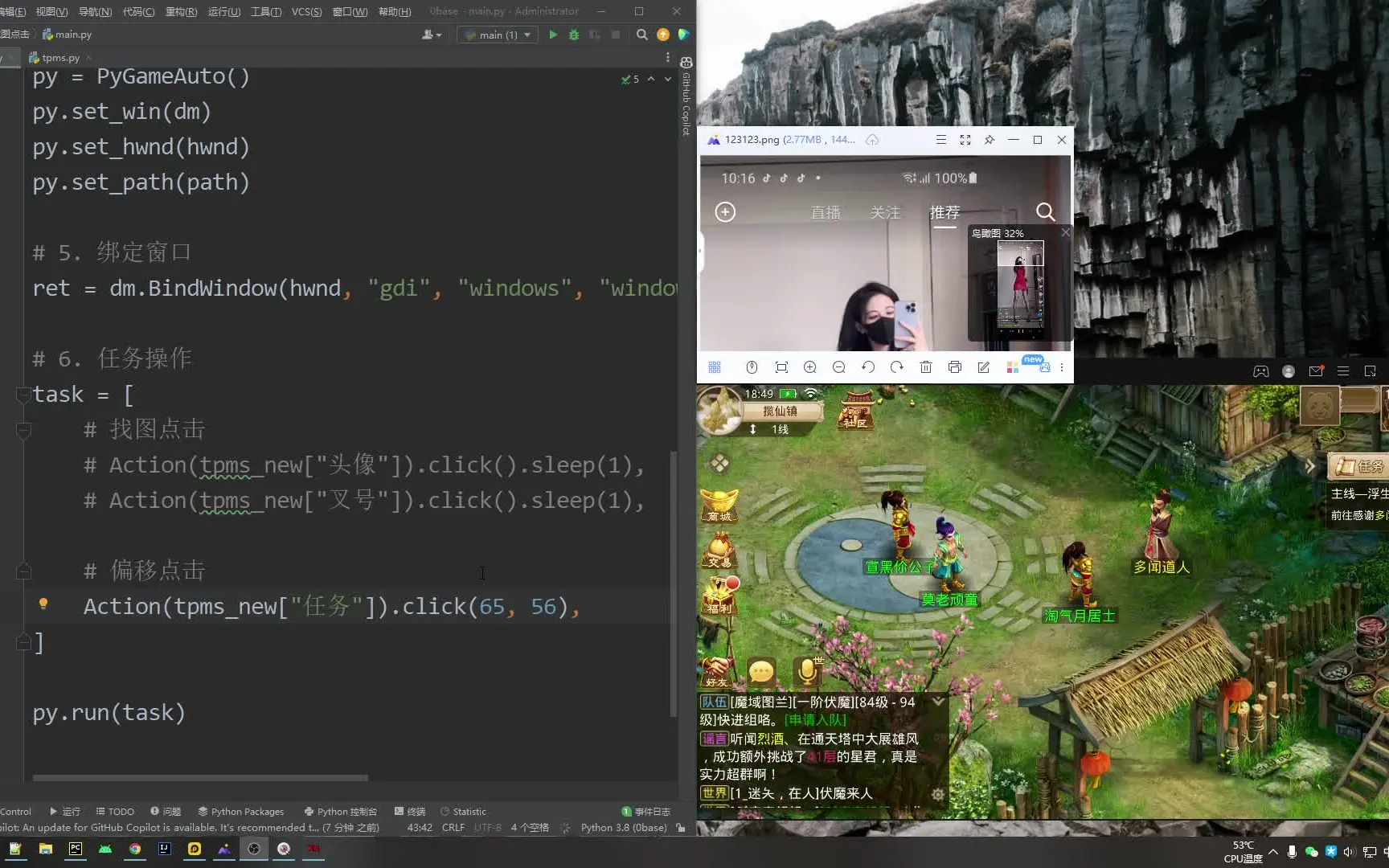The height and width of the screenshot is (868, 1389).
Task: Click the inspection checkmark count widget
Action: coord(630,79)
